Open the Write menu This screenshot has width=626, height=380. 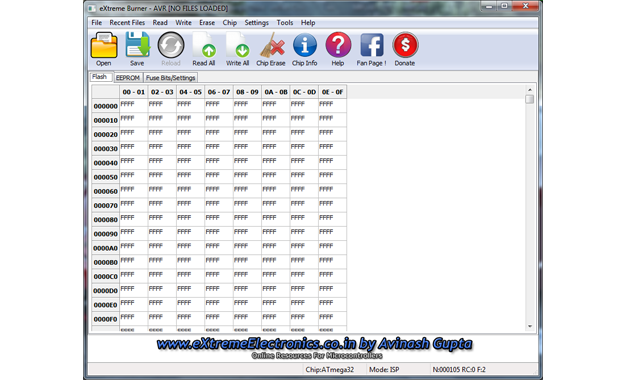184,23
